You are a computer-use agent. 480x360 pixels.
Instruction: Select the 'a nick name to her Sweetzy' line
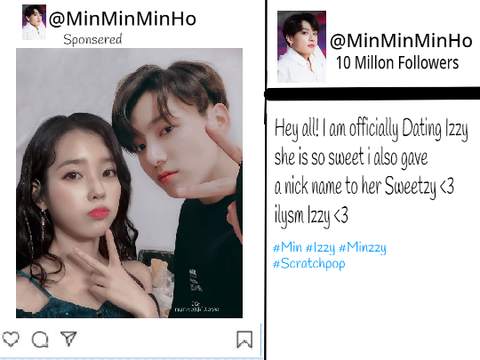pyautogui.click(x=355, y=186)
